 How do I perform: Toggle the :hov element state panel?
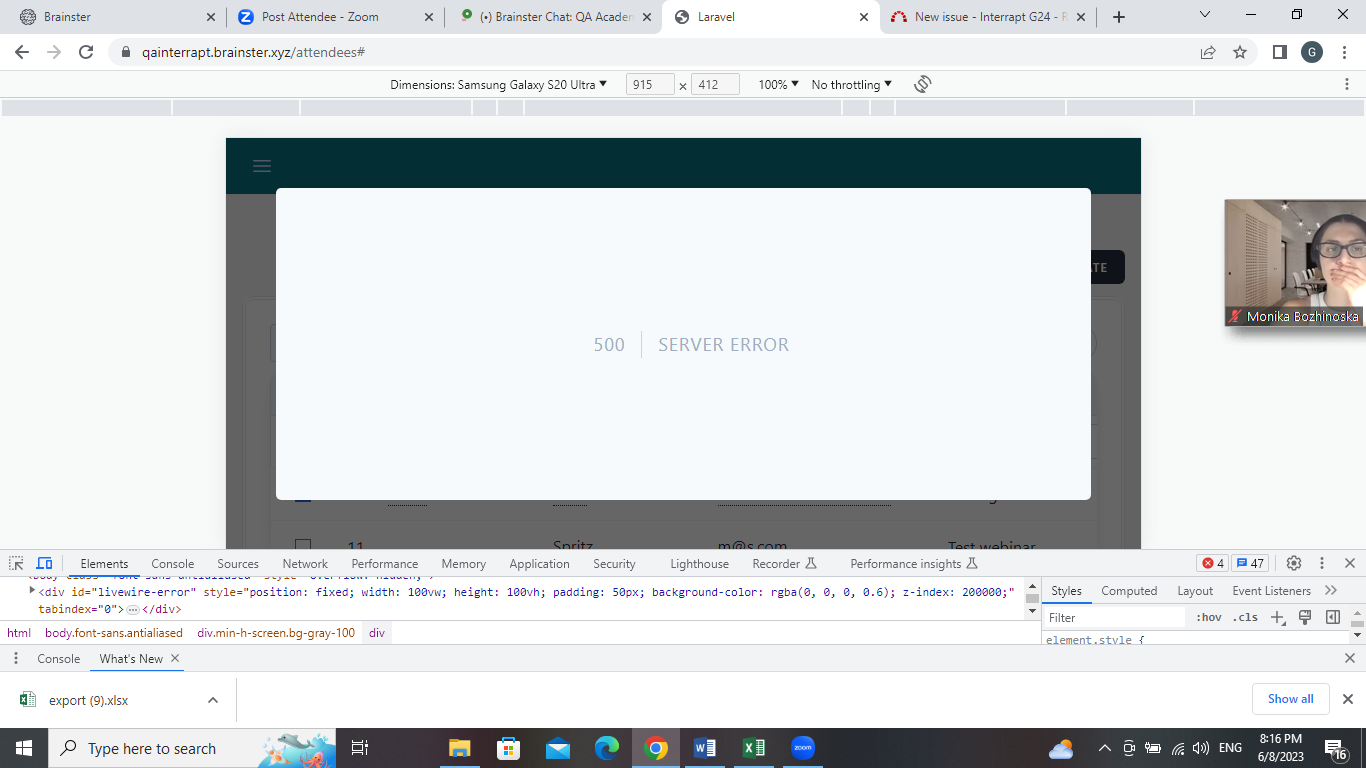[1208, 618]
